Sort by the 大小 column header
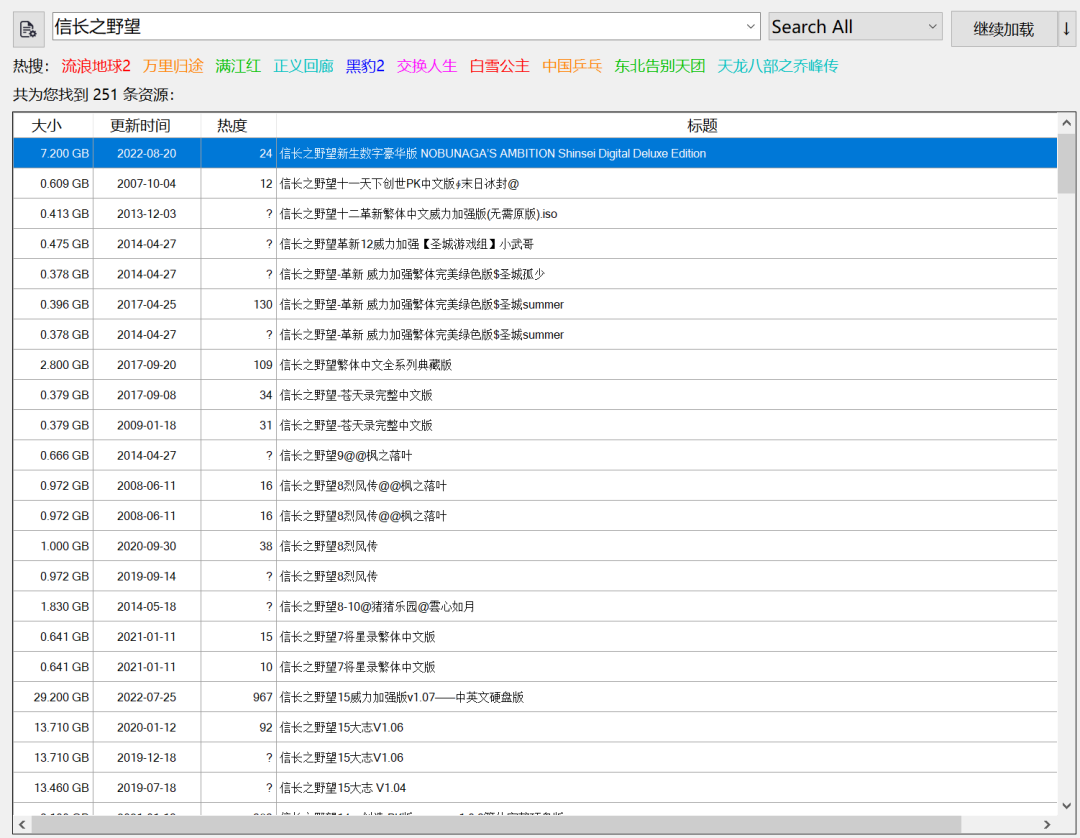 [x=53, y=125]
